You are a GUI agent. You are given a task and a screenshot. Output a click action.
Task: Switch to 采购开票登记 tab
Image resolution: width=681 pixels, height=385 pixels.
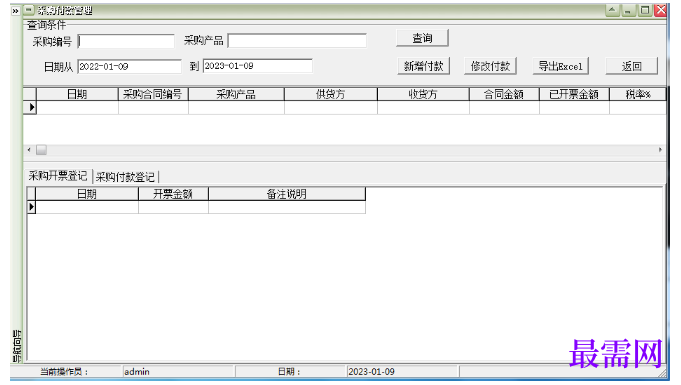[58, 176]
